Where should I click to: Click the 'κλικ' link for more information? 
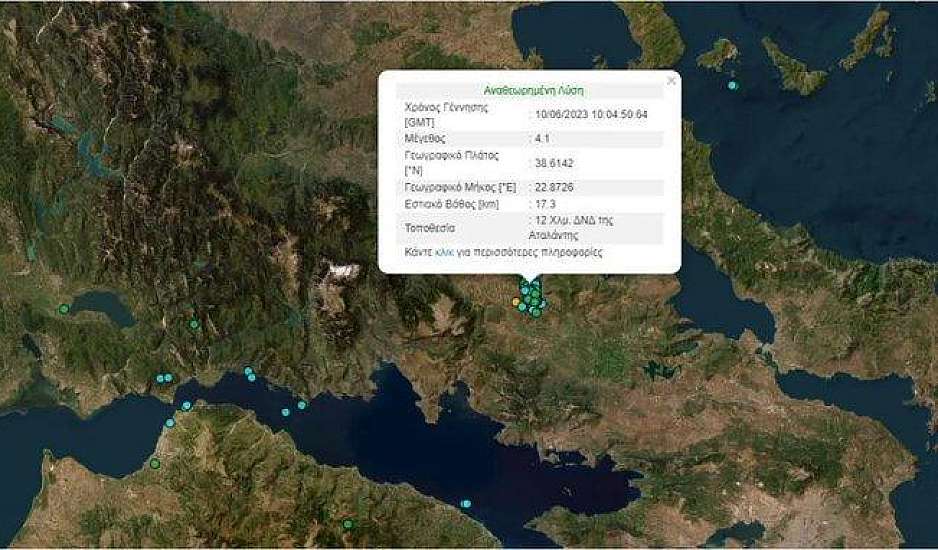pos(445,253)
